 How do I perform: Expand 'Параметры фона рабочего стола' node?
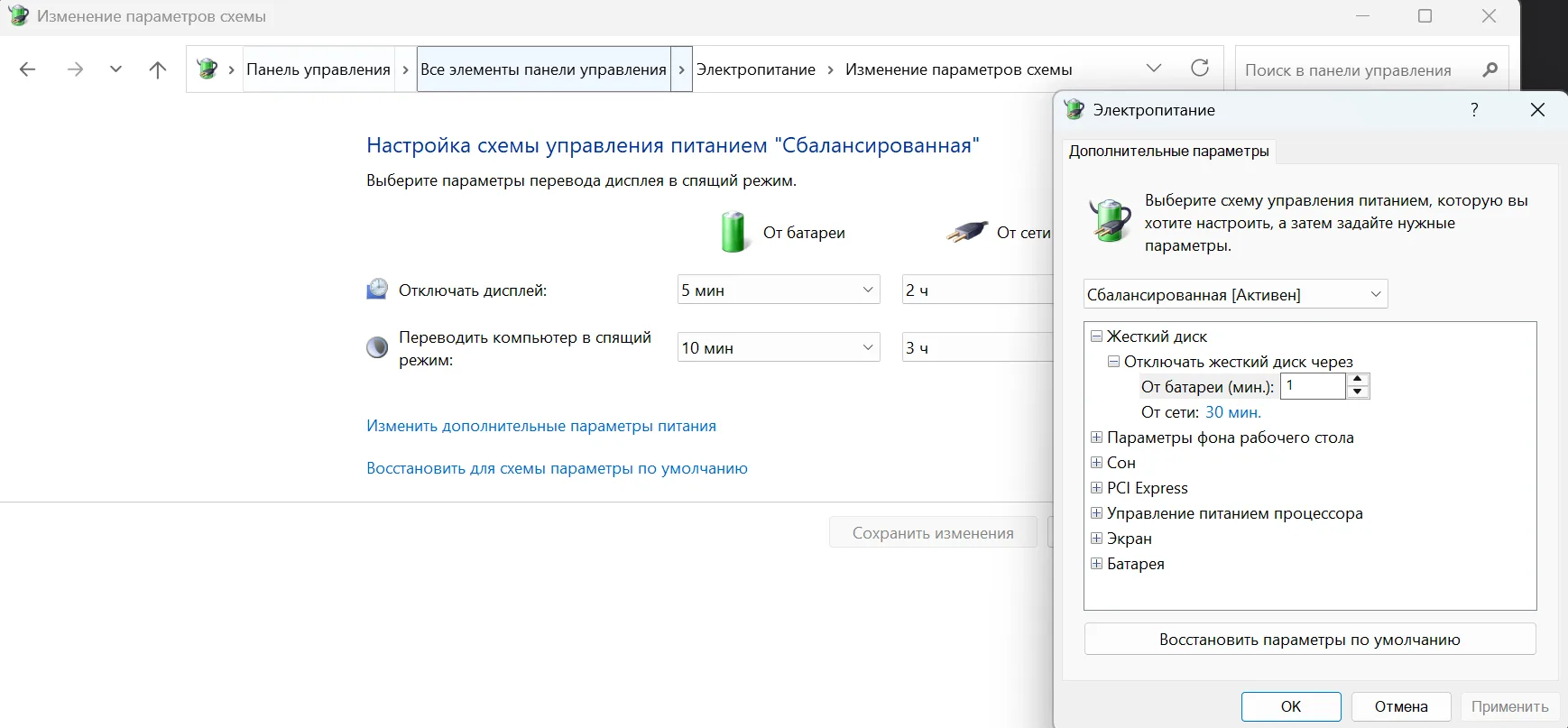pyautogui.click(x=1096, y=437)
